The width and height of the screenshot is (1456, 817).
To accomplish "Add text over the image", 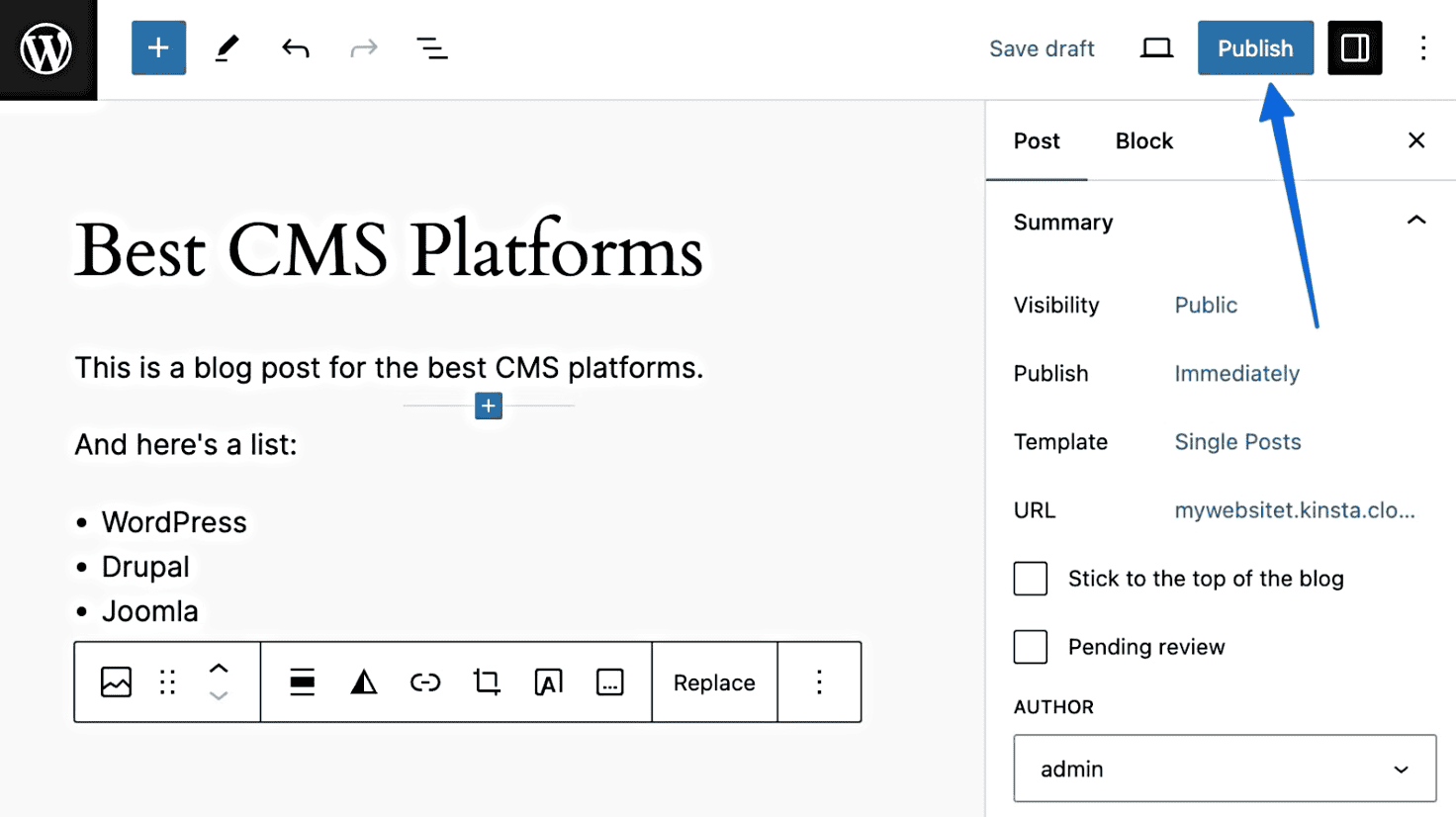I will [x=548, y=681].
